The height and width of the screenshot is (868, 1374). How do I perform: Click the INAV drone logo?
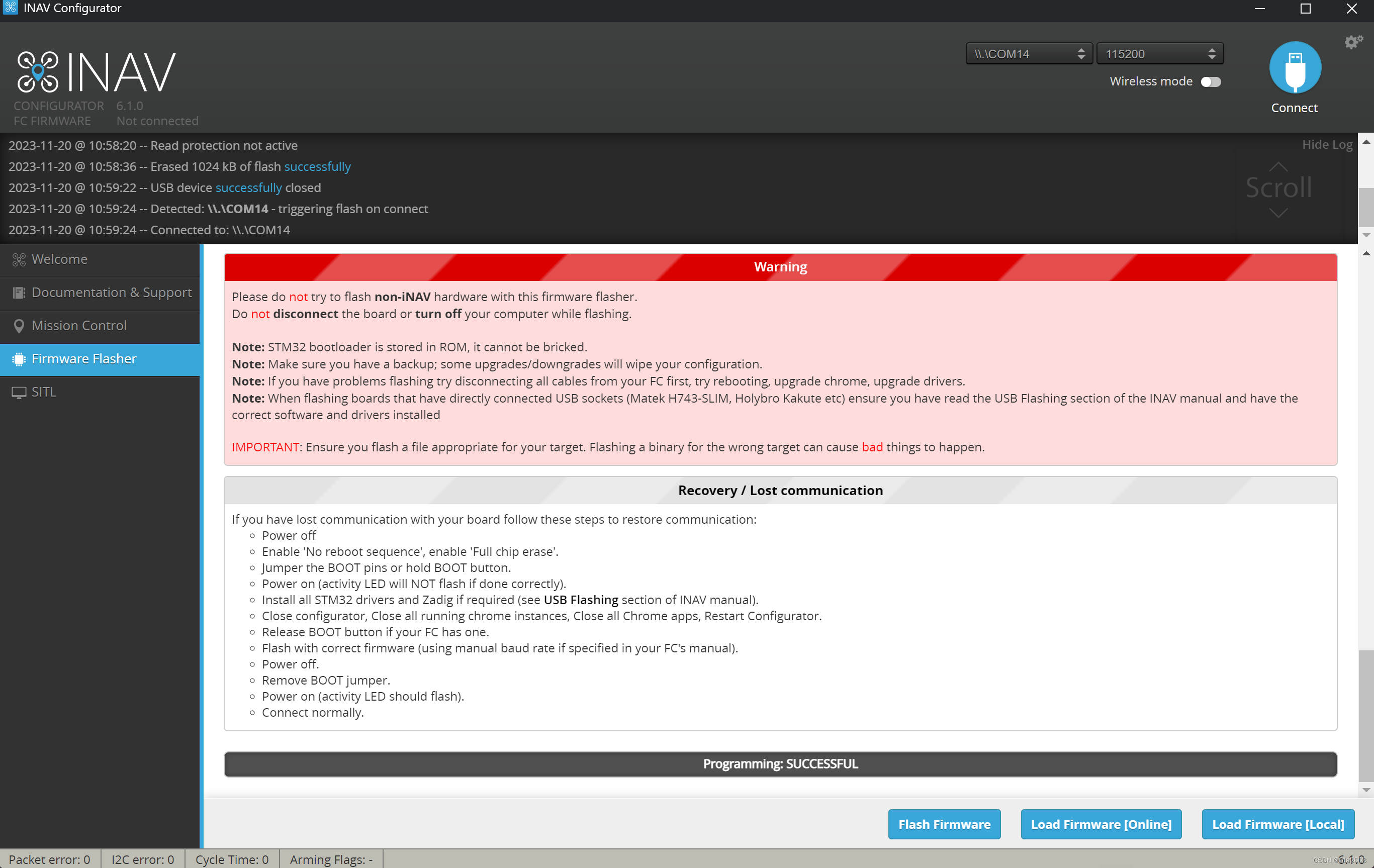[x=38, y=72]
